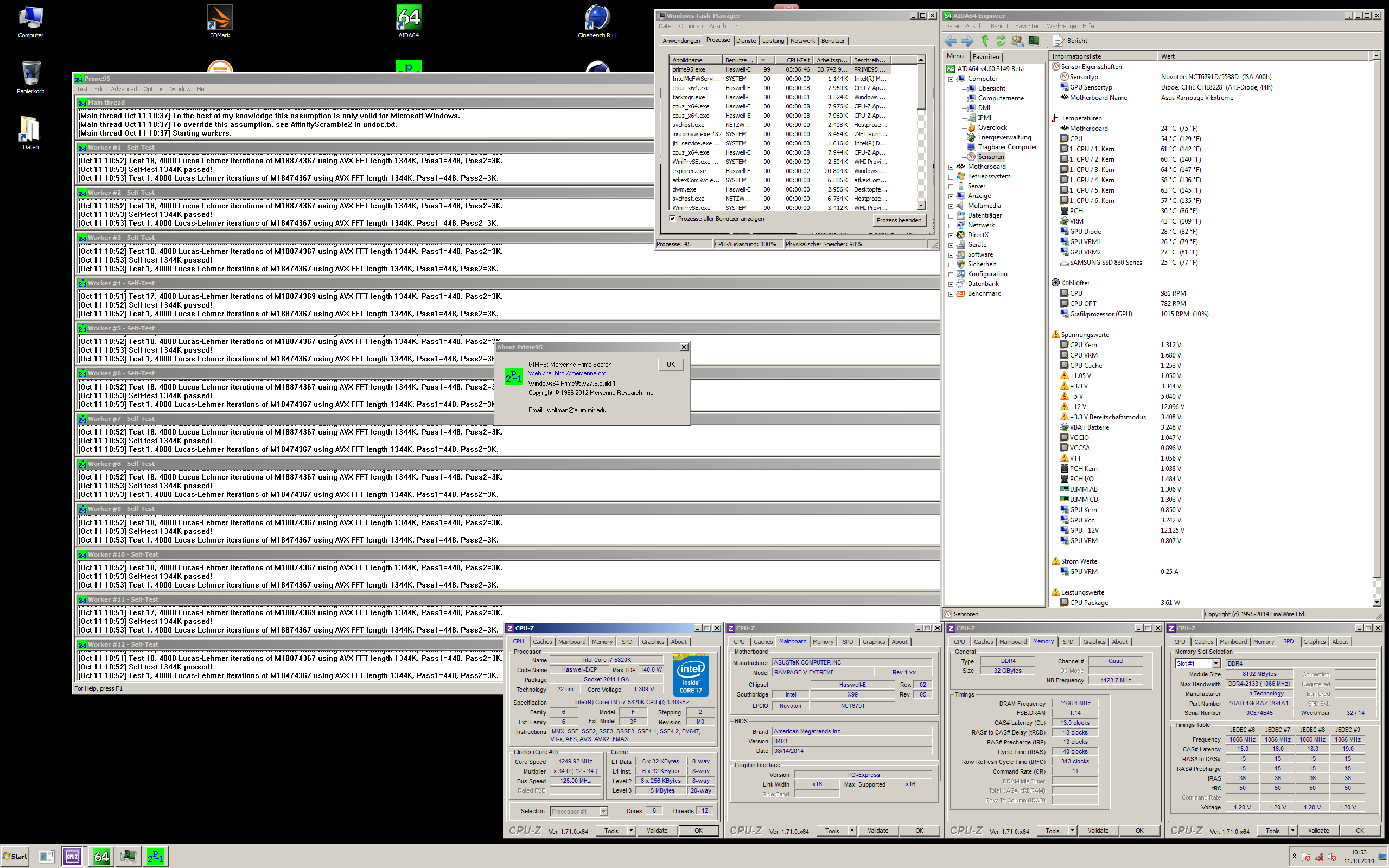Select Overclock item in AIDA64 tree

[992, 127]
